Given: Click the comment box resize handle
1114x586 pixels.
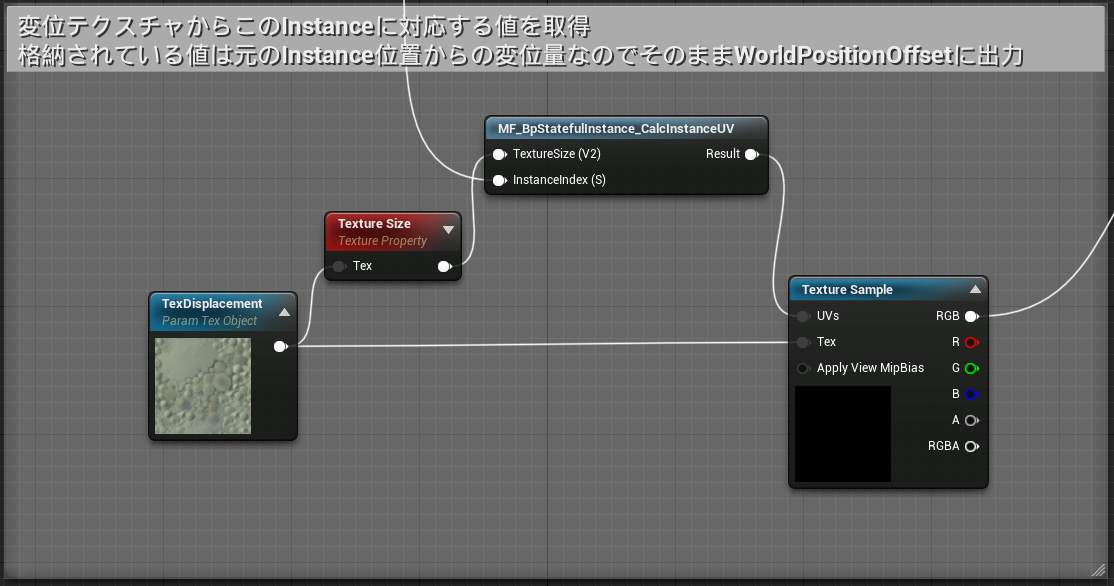Looking at the screenshot, I should coord(1099,569).
